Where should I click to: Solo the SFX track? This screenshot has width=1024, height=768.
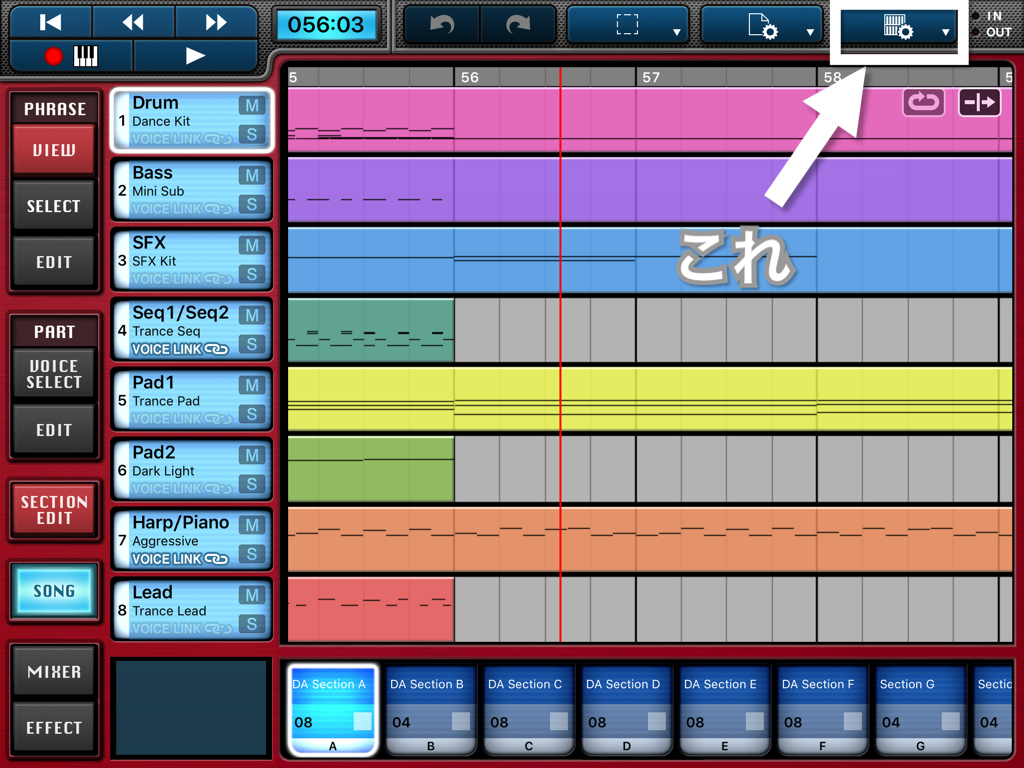click(252, 274)
